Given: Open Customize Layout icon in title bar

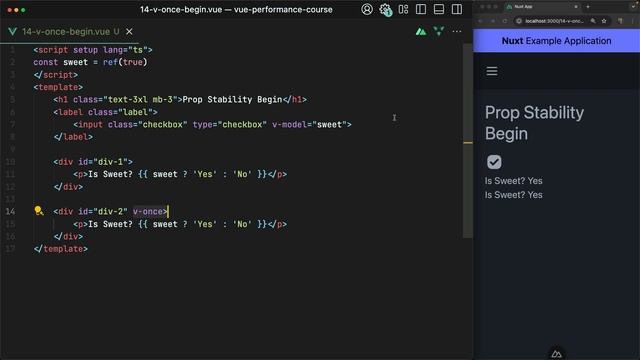Looking at the screenshot, I should coord(403,9).
